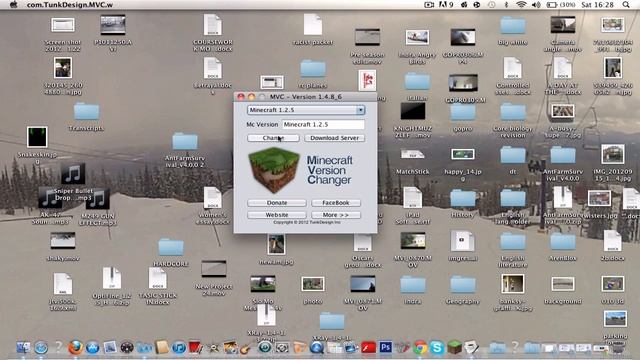Open the Apple menu
The image size is (640, 360).
[x=13, y=4]
